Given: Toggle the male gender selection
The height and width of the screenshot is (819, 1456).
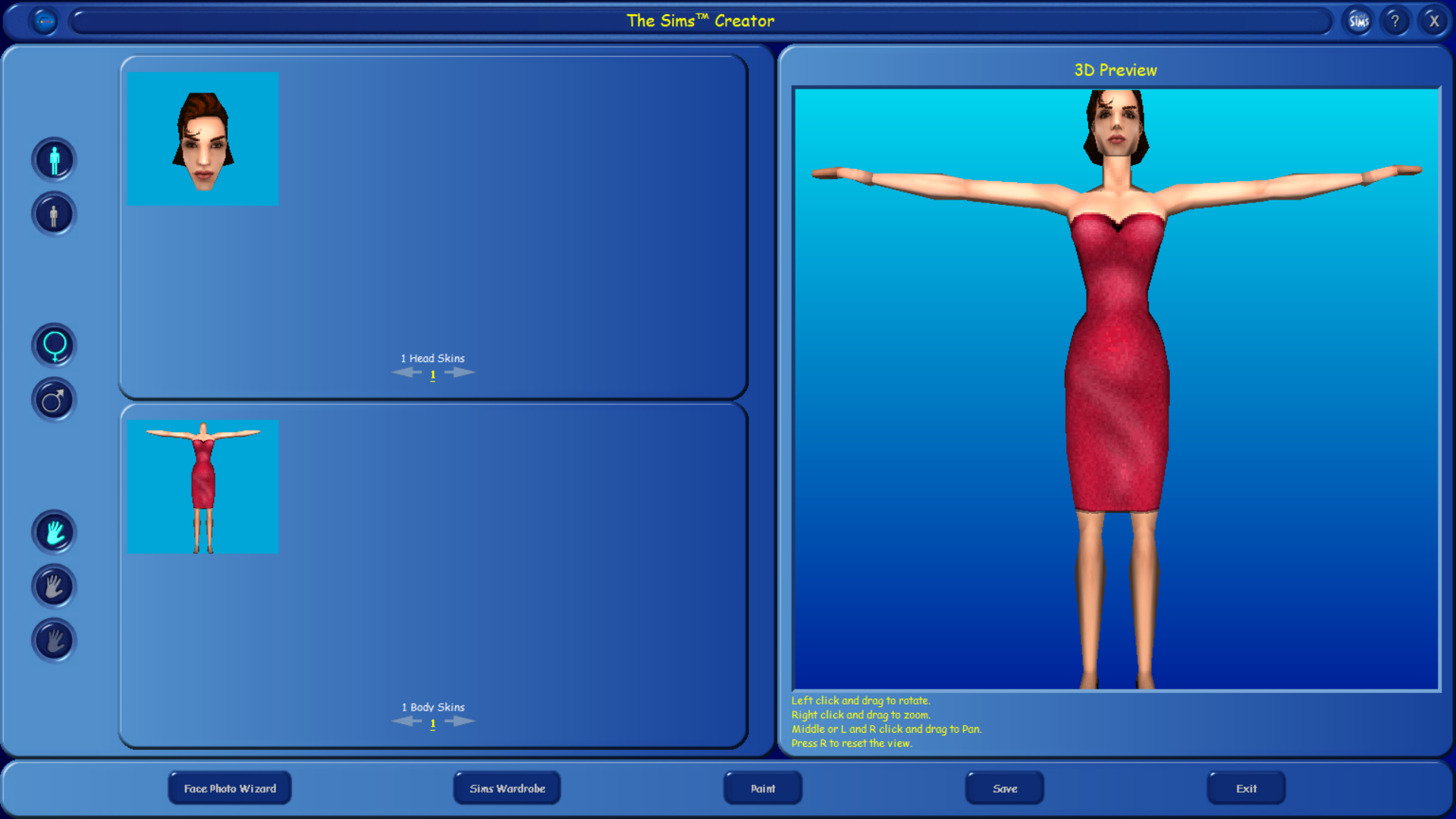Looking at the screenshot, I should pyautogui.click(x=53, y=400).
